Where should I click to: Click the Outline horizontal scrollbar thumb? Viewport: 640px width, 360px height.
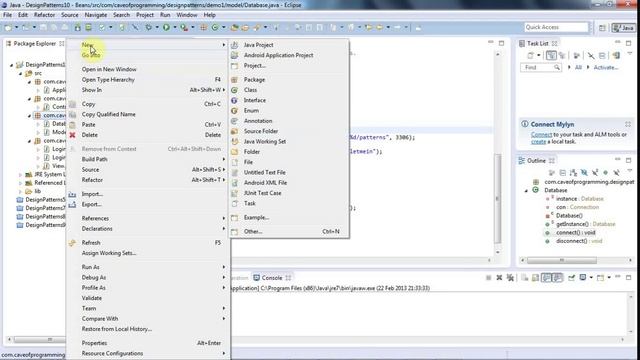point(562,260)
